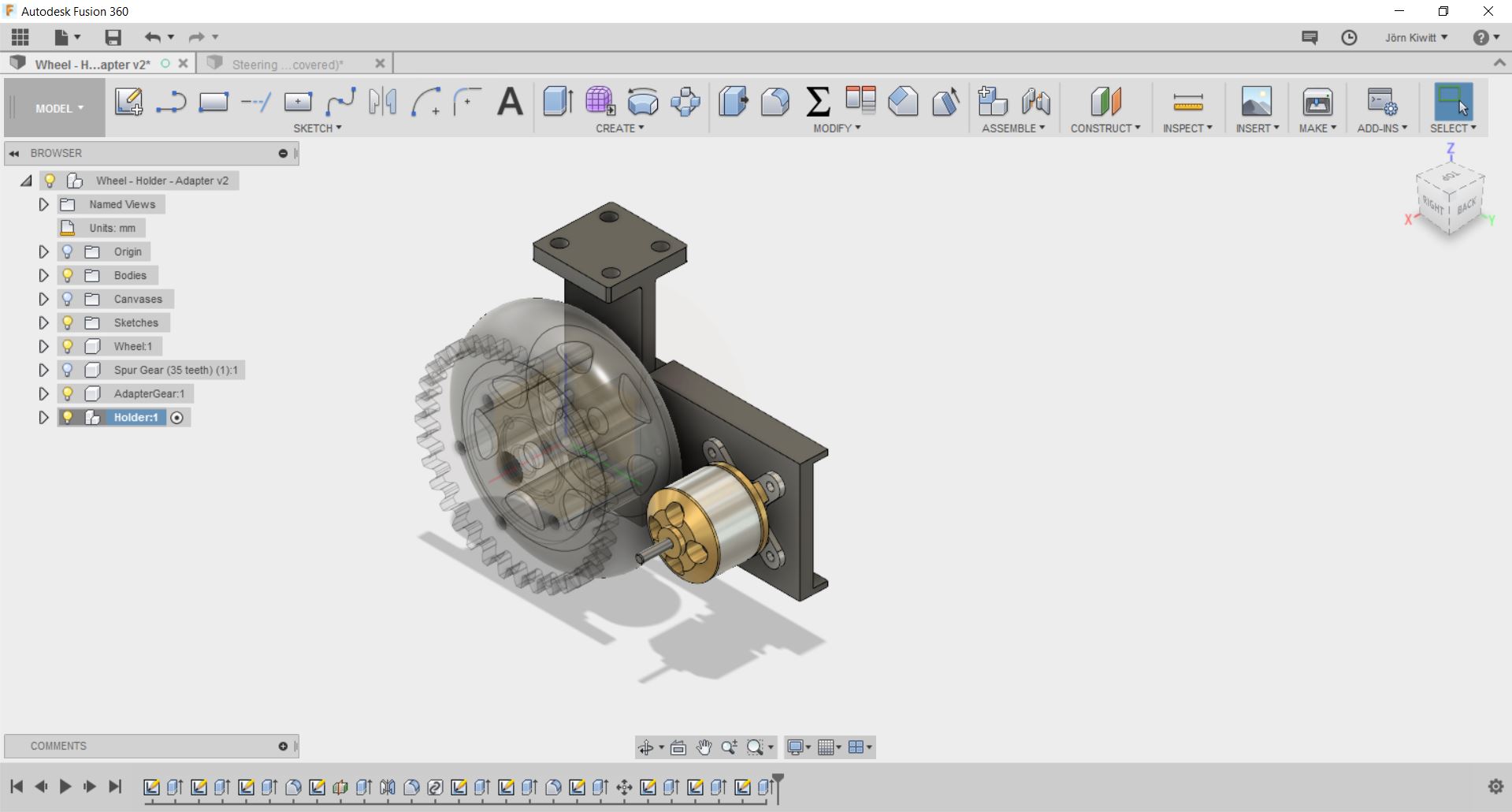Select the Line sketch tool
Viewport: 1512px width, 812px height.
(x=171, y=102)
